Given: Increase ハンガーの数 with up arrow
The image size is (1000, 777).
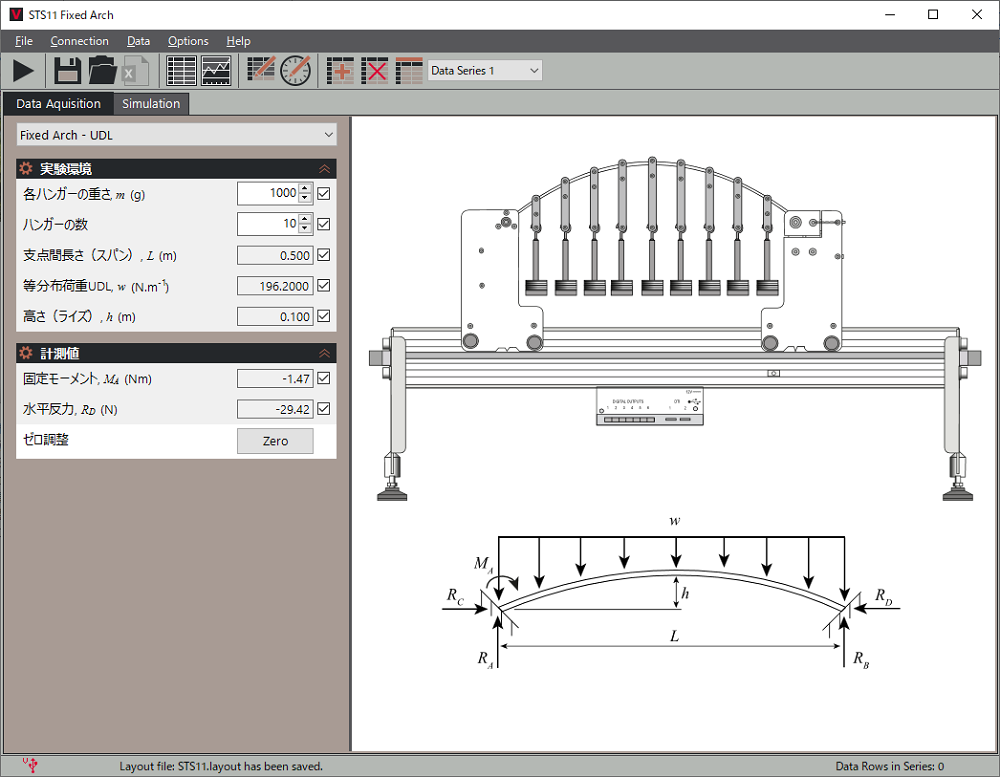Looking at the screenshot, I should [x=305, y=219].
